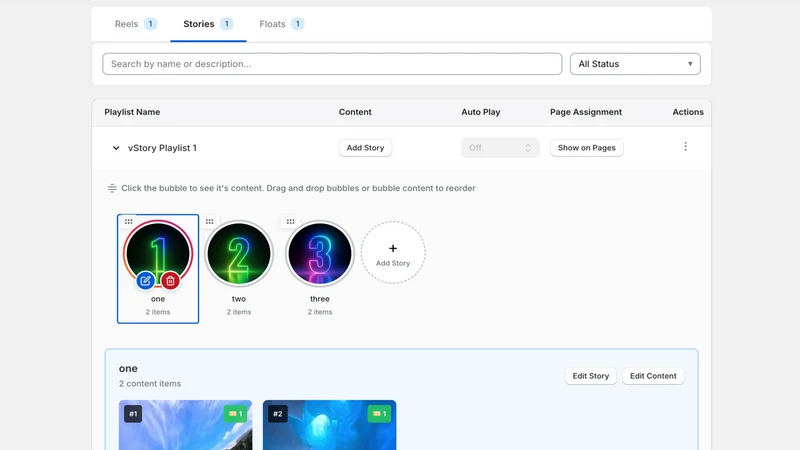
Task: Switch to the Reels tab
Action: [135, 24]
